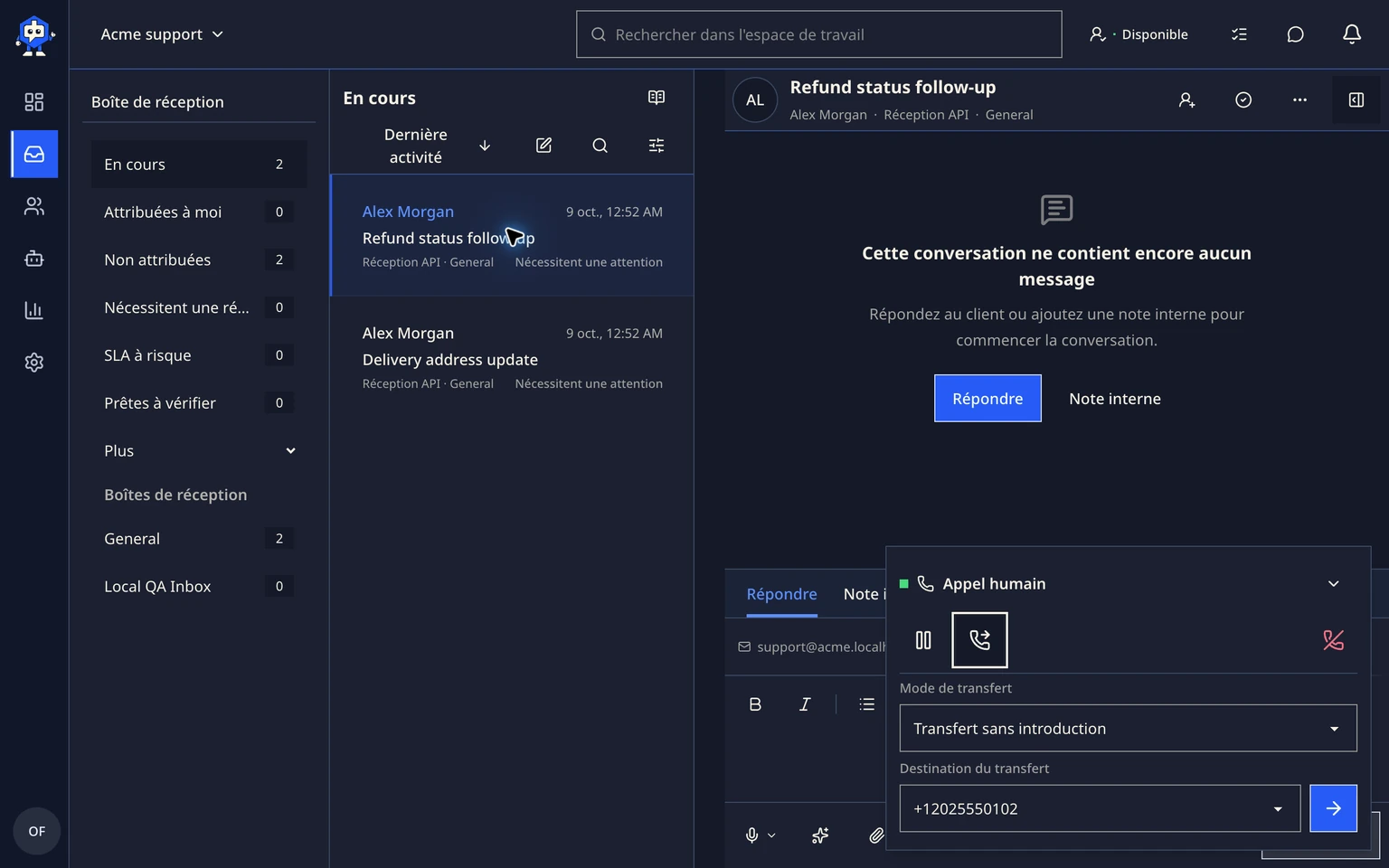Viewport: 1389px width, 868px height.
Task: Open the dashboard grid icon in sidebar
Action: [x=34, y=102]
